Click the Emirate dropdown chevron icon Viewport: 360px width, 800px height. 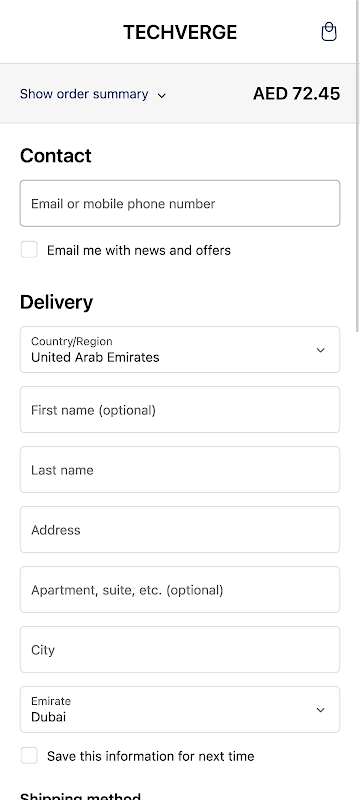pos(320,710)
